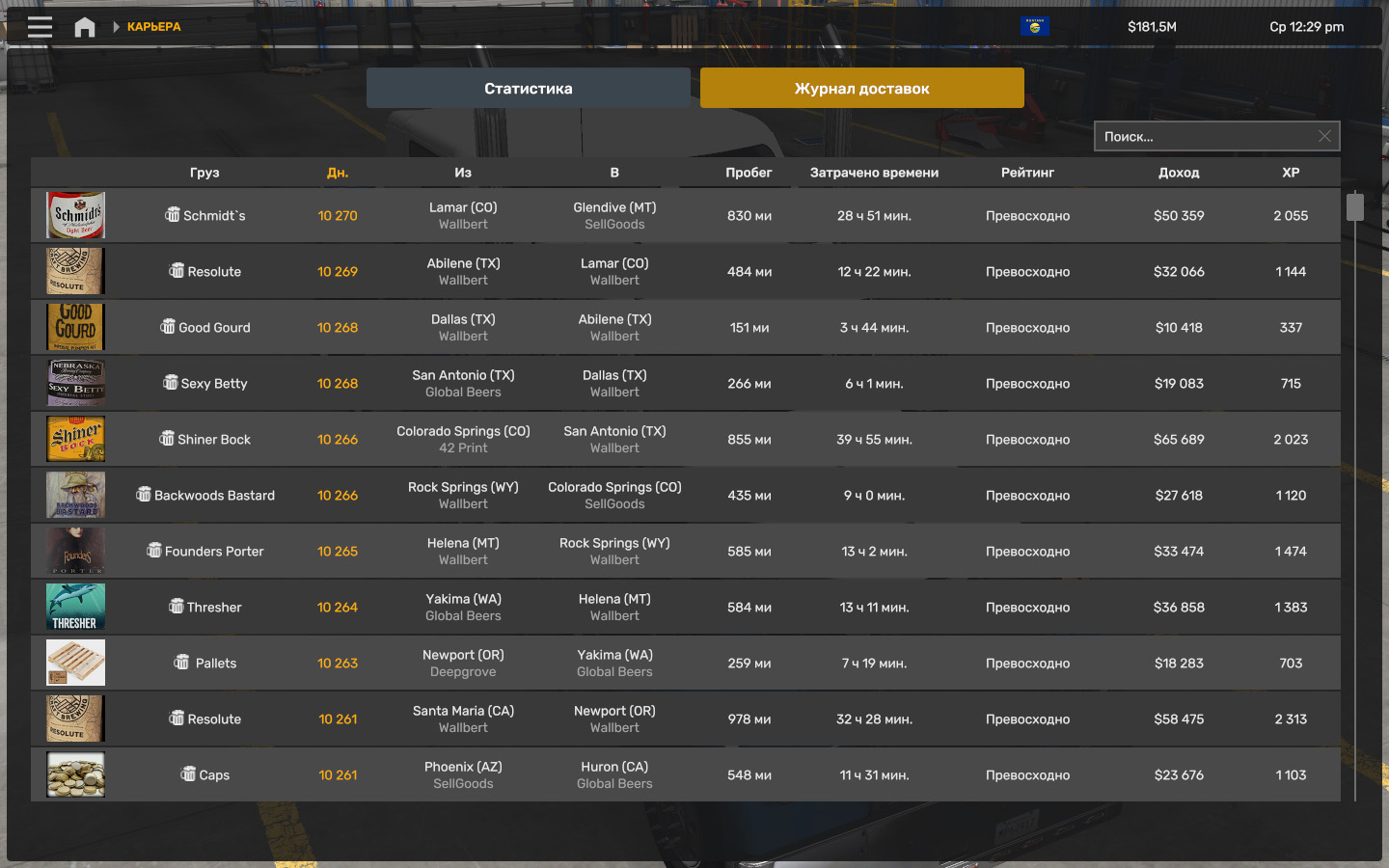The image size is (1389, 868).
Task: Click Превосходно rating in Thresher row
Action: coord(1027,607)
